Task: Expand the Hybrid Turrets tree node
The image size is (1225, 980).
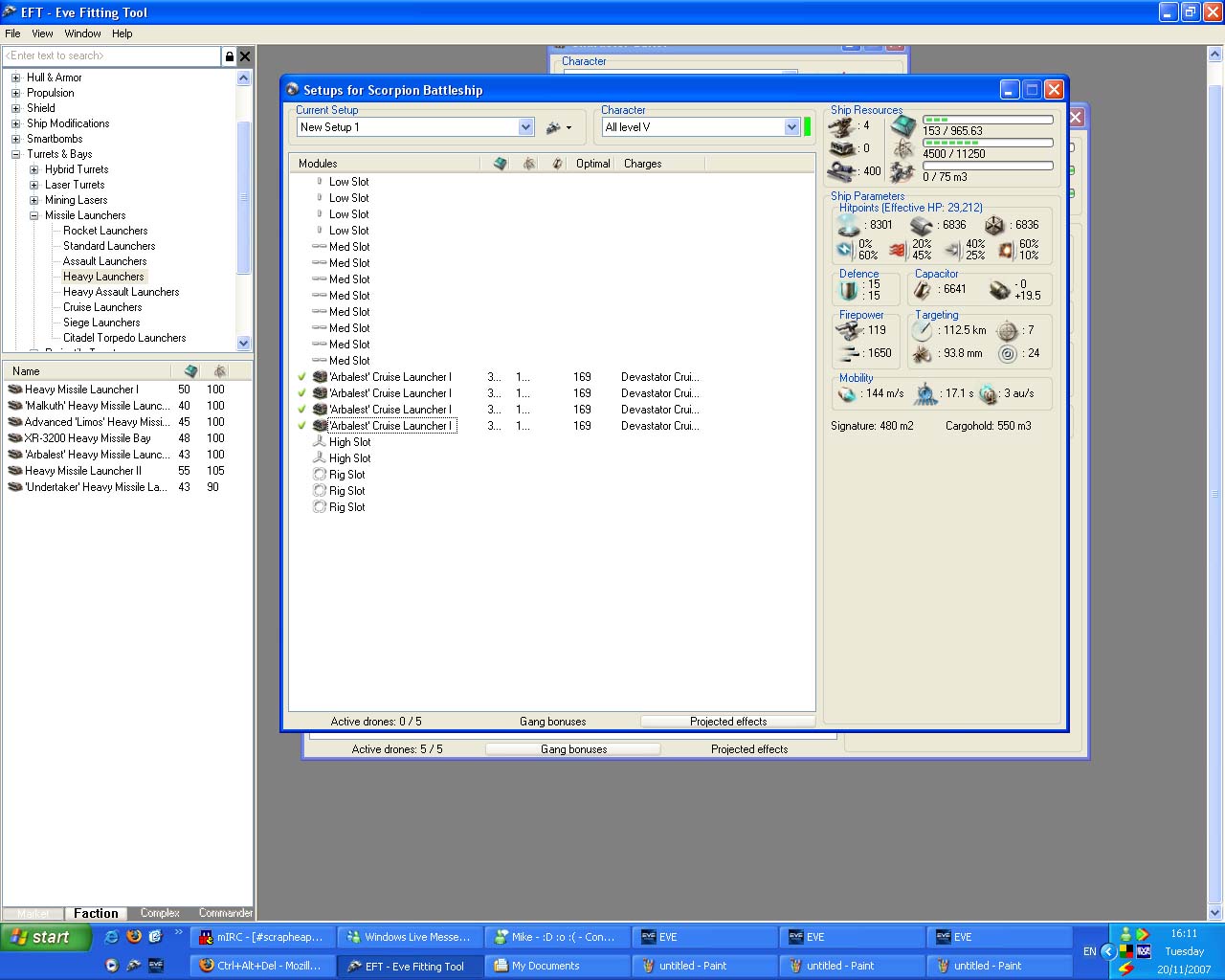Action: (x=34, y=169)
